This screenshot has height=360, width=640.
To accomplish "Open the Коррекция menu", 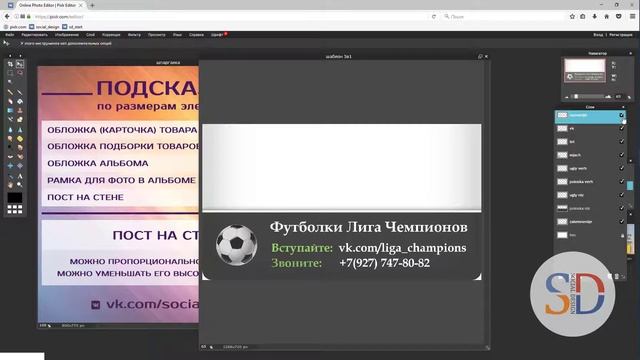I will point(111,35).
